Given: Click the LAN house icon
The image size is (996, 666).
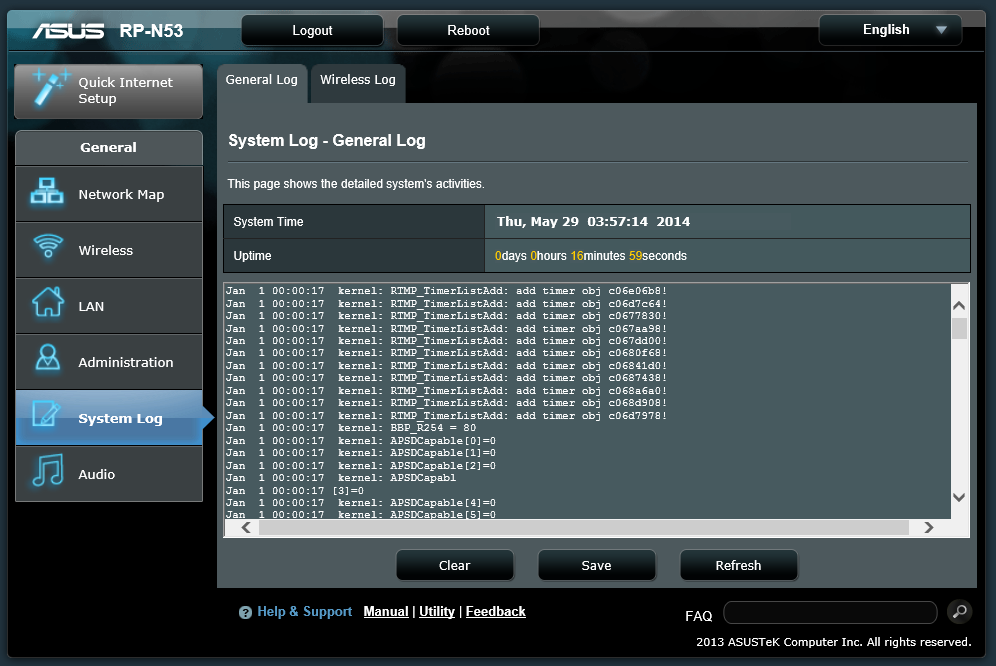Looking at the screenshot, I should tap(48, 302).
